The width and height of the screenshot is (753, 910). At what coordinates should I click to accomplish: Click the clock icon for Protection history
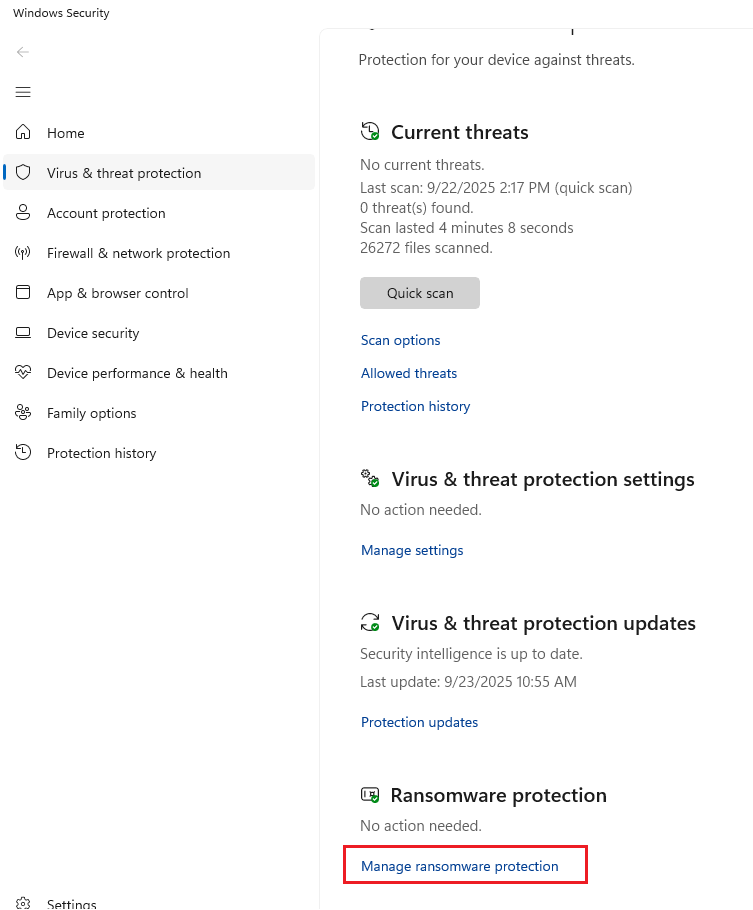click(23, 452)
